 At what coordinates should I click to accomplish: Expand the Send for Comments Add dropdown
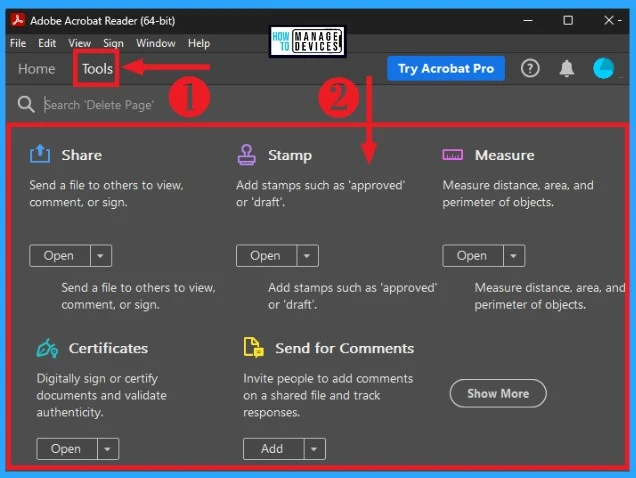pyautogui.click(x=314, y=449)
